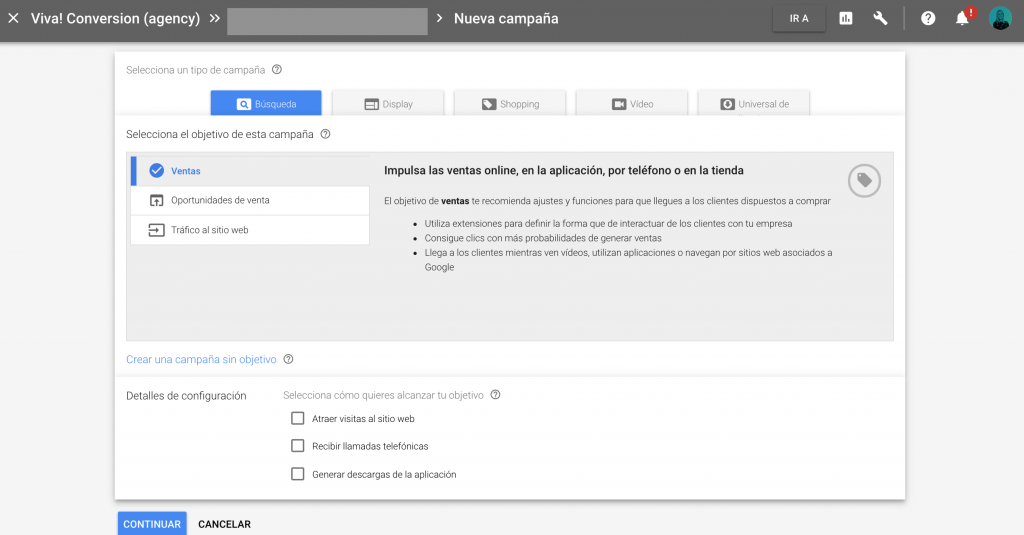This screenshot has height=535, width=1024.
Task: Choose the Oportunidades de venta objective
Action: point(251,201)
